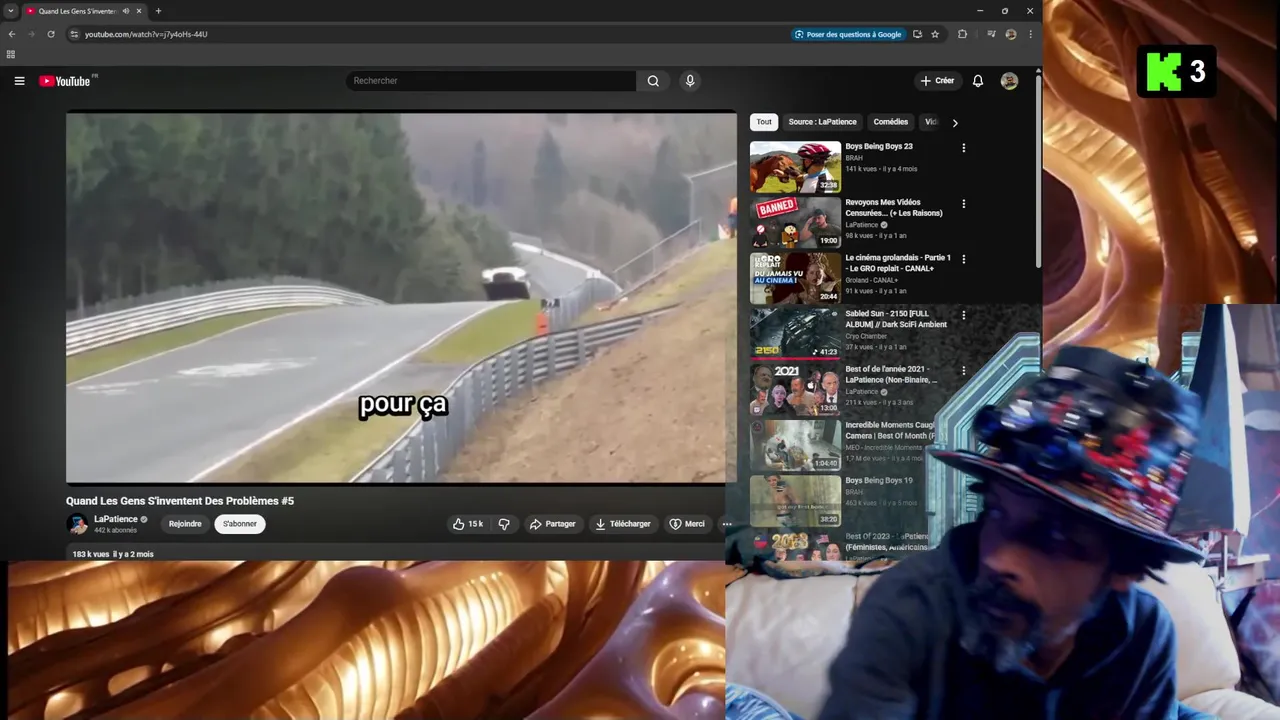Viewport: 1280px width, 720px height.
Task: Open the Incredible Moments thumbnail
Action: (x=796, y=445)
